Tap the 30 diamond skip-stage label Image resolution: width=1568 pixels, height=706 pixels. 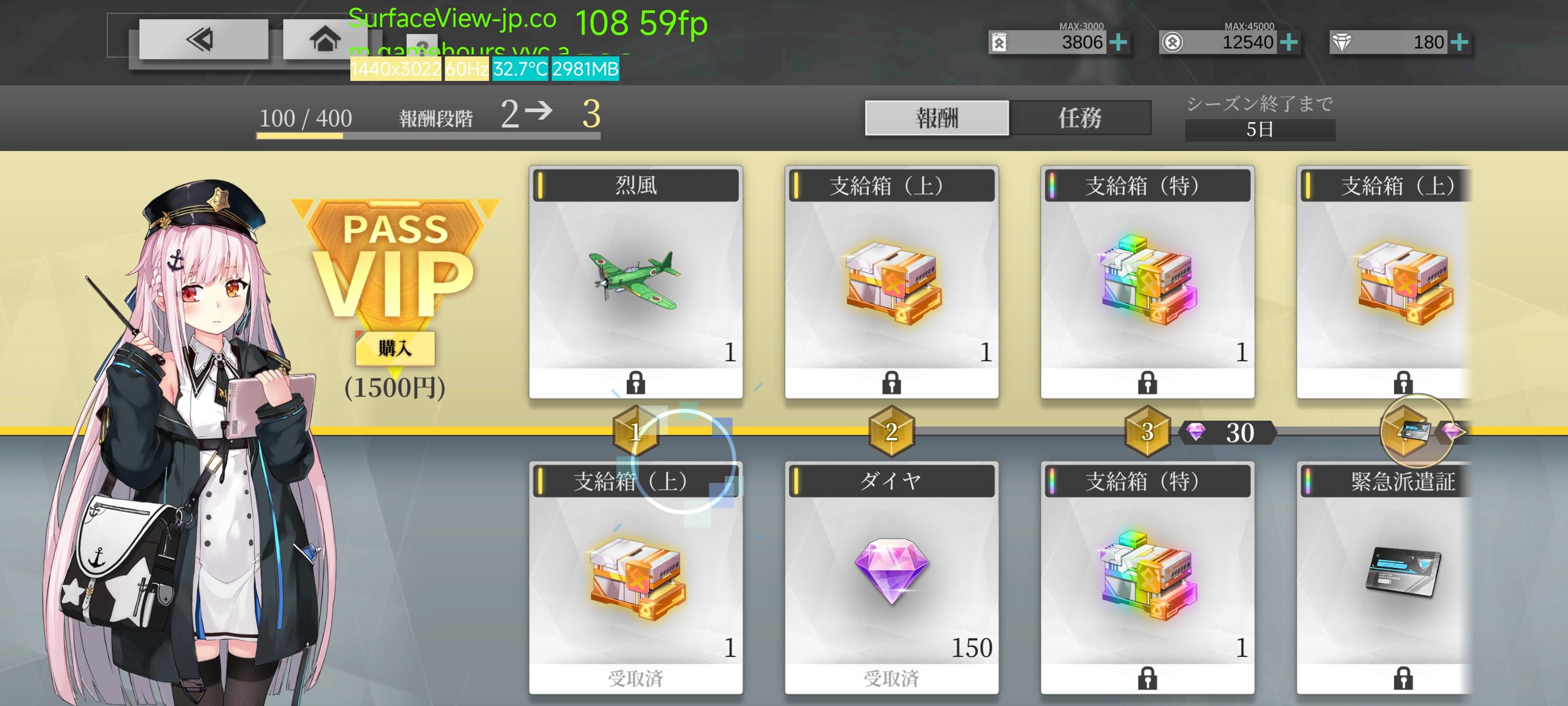pyautogui.click(x=1226, y=432)
